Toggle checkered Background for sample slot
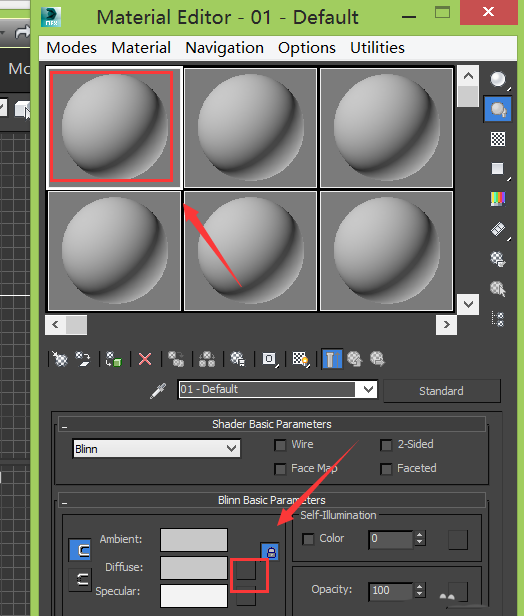 point(498,139)
